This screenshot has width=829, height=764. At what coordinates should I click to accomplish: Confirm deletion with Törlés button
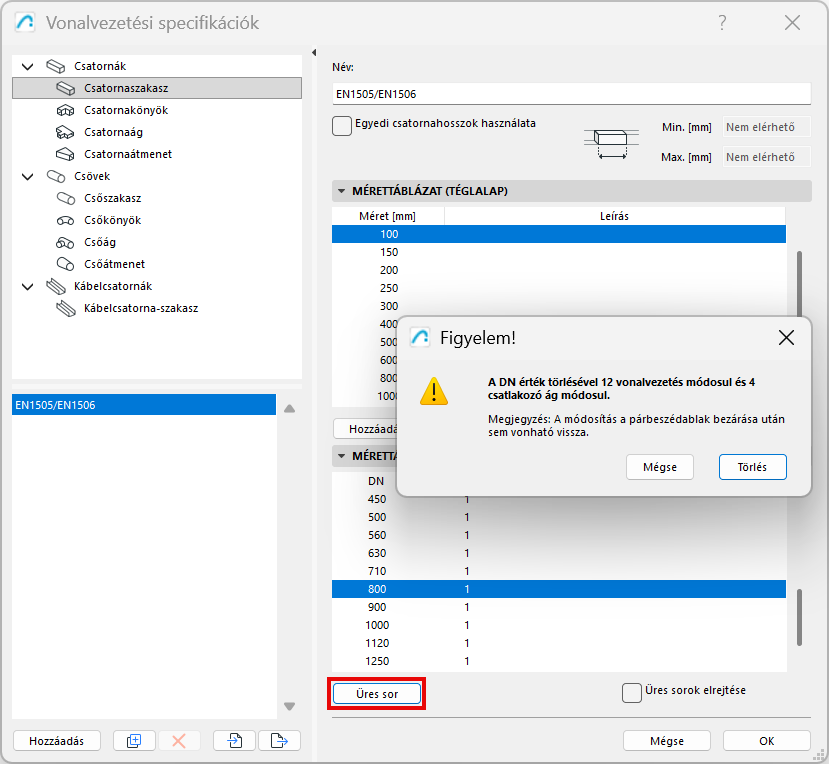tap(752, 467)
